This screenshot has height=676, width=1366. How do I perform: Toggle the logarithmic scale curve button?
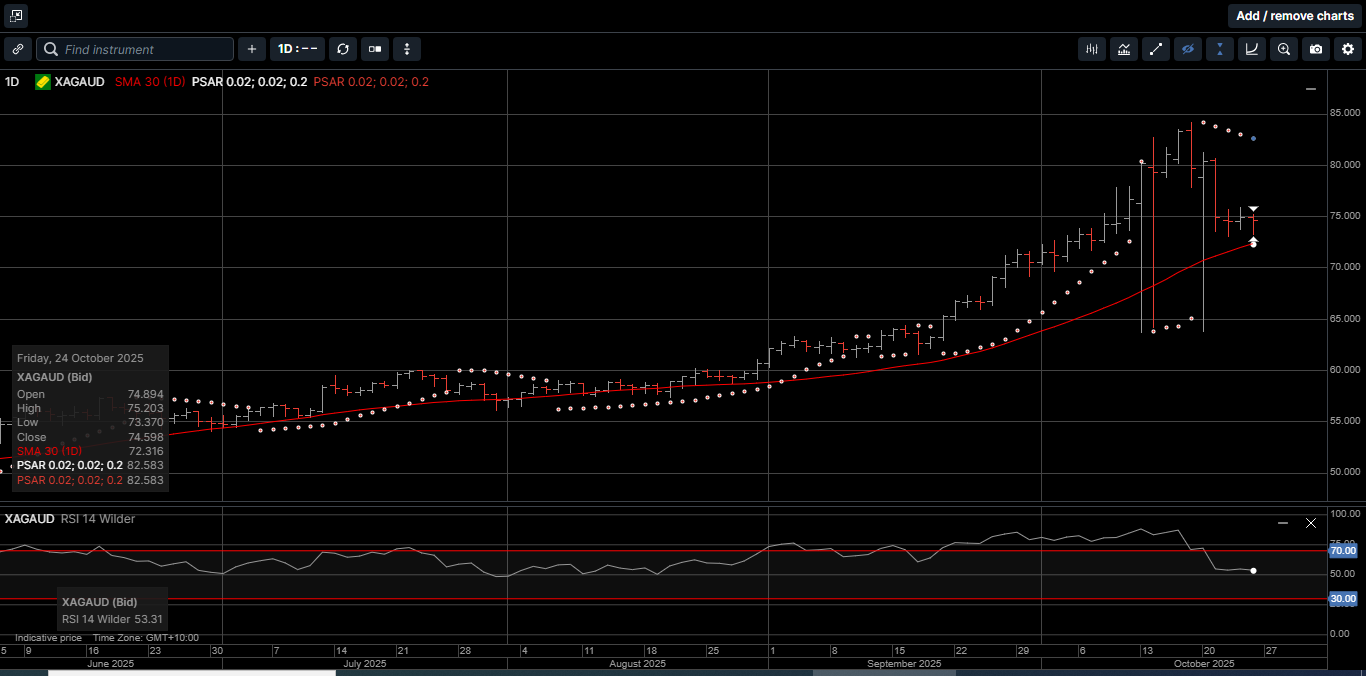(1252, 49)
